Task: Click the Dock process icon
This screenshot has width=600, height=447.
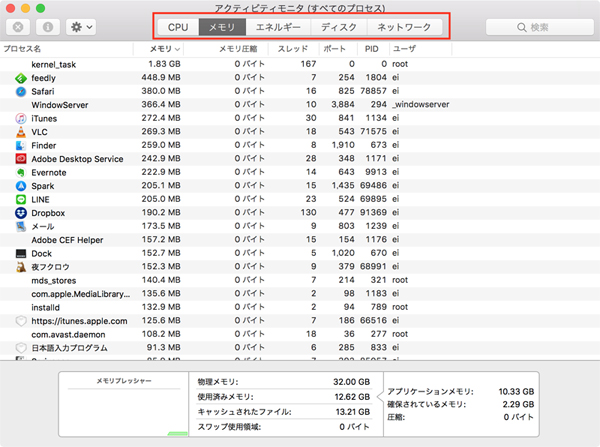Action: pyautogui.click(x=21, y=253)
